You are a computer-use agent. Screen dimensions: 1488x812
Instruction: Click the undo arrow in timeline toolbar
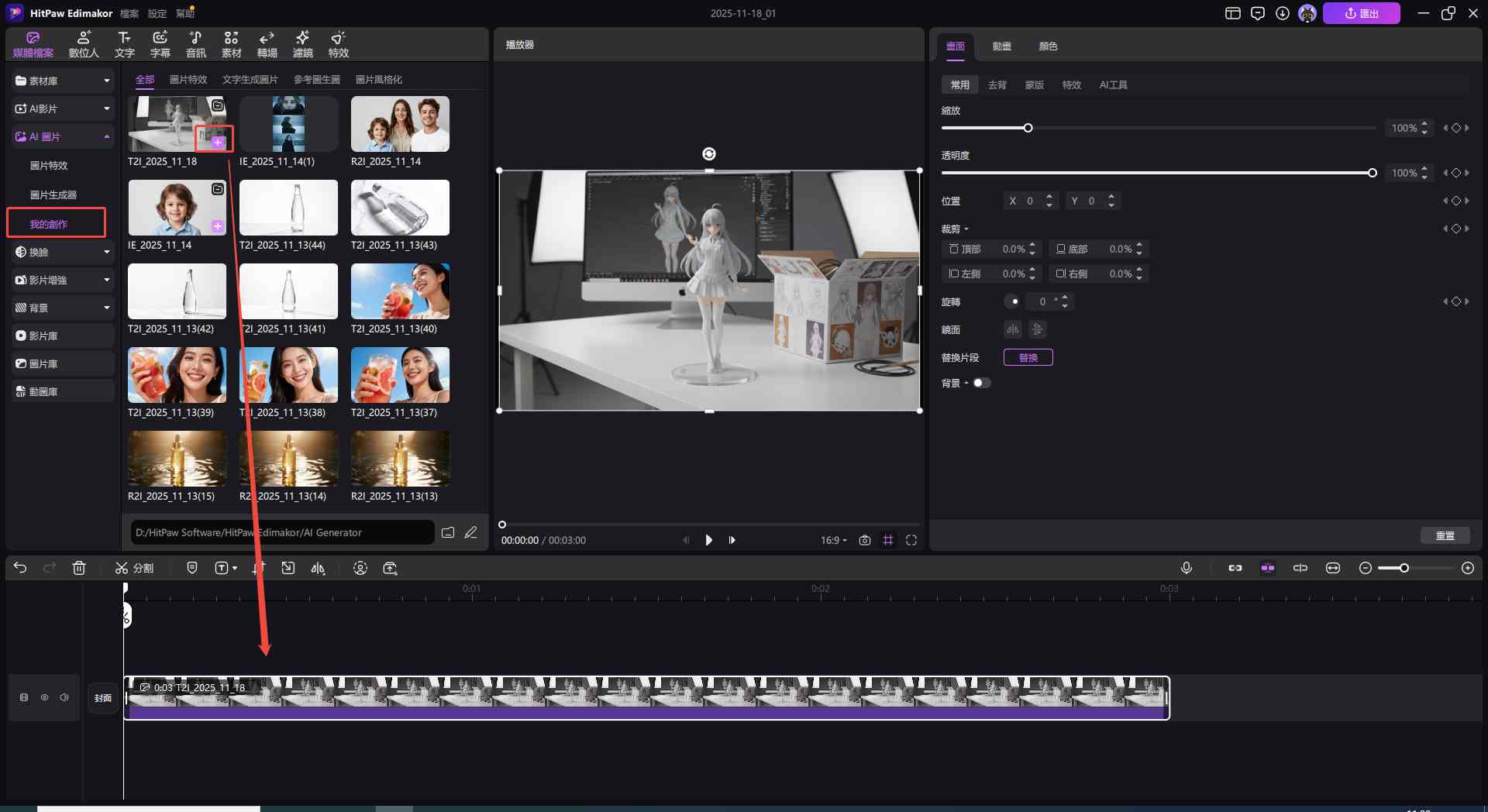(20, 568)
